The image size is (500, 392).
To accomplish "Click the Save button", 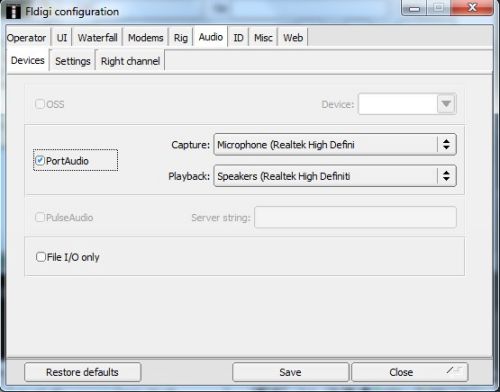I will [x=290, y=372].
